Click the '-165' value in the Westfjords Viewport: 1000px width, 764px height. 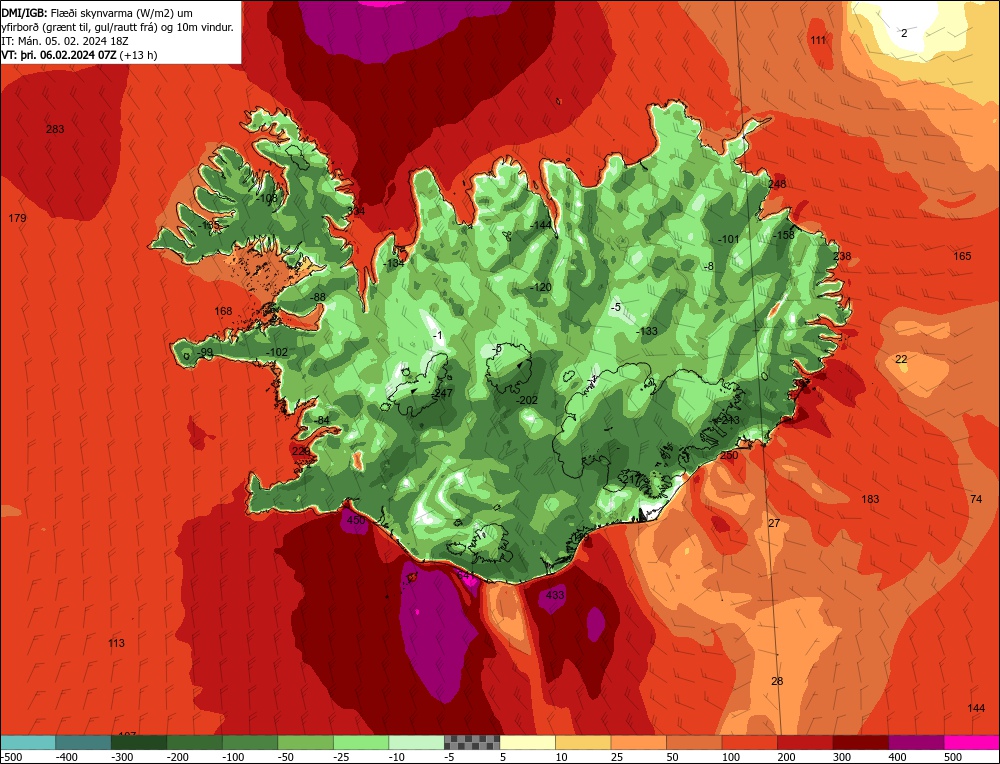click(208, 225)
